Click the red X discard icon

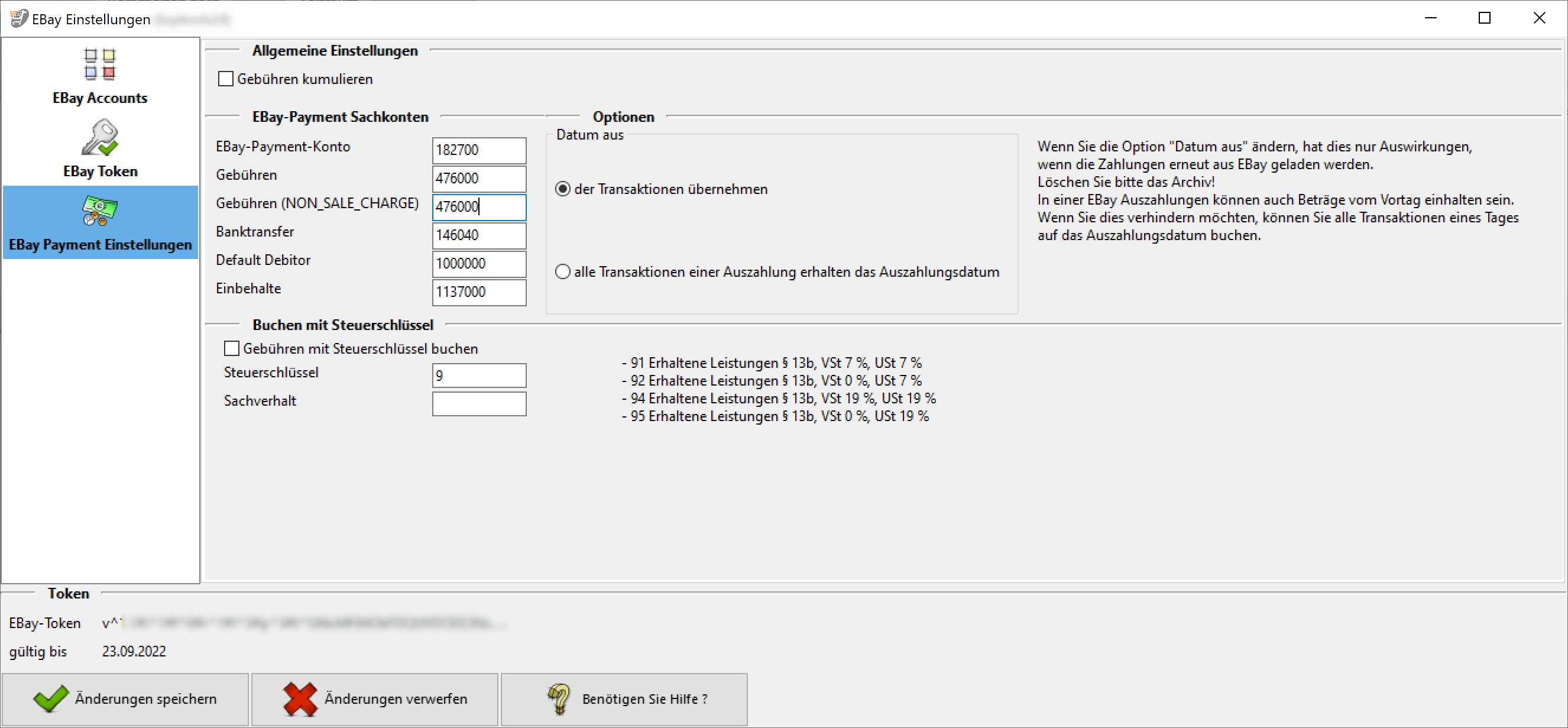coord(300,698)
